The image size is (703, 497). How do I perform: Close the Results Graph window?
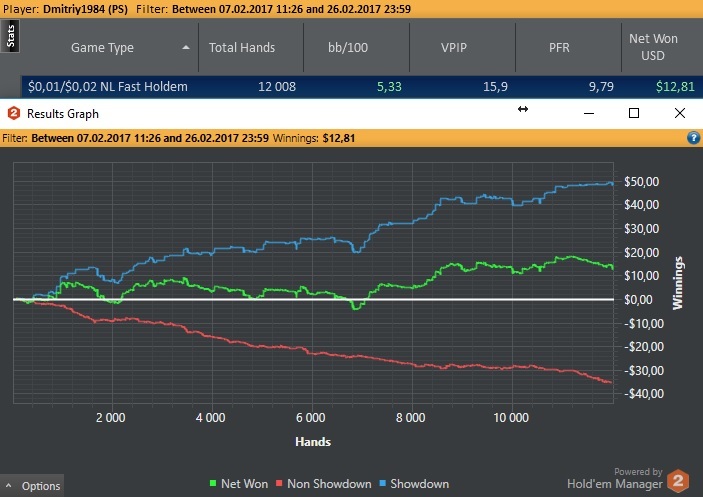click(x=680, y=113)
